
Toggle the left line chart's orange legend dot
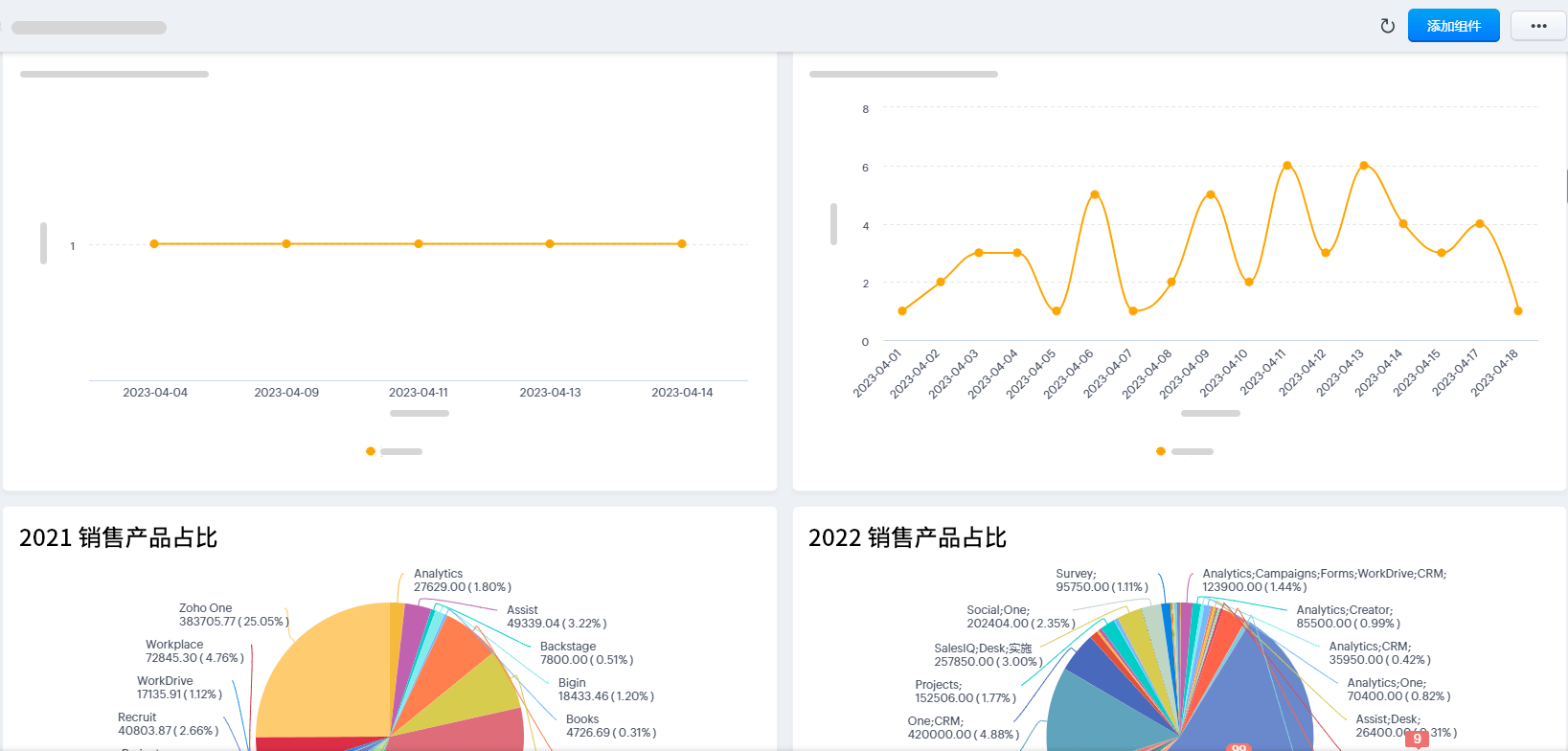click(371, 451)
